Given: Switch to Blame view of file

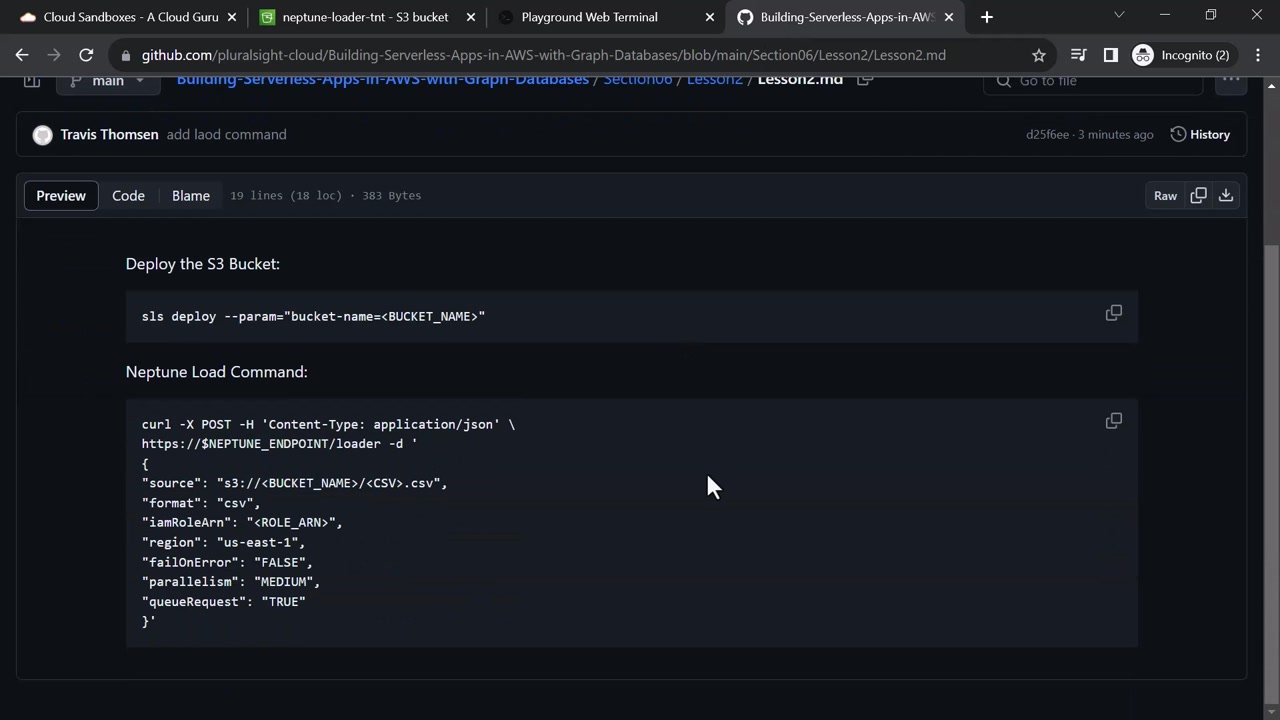Looking at the screenshot, I should point(190,196).
